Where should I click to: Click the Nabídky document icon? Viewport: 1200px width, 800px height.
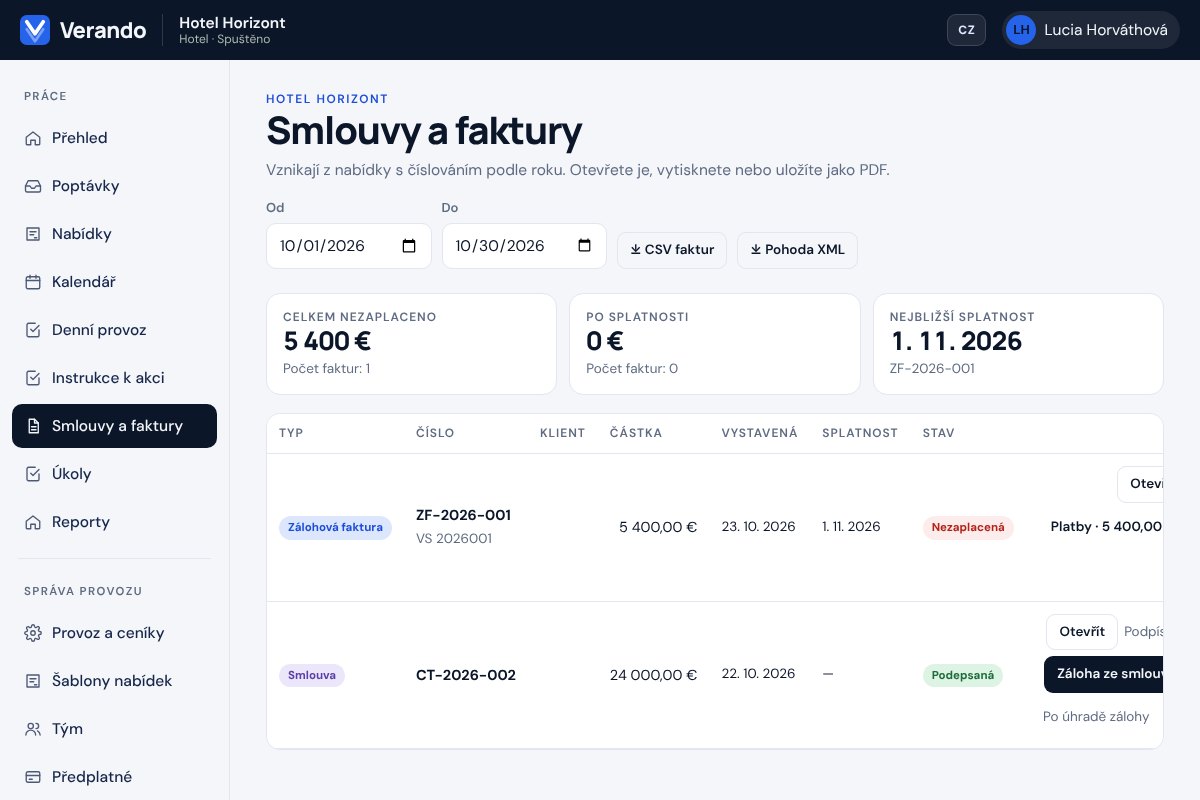[33, 234]
